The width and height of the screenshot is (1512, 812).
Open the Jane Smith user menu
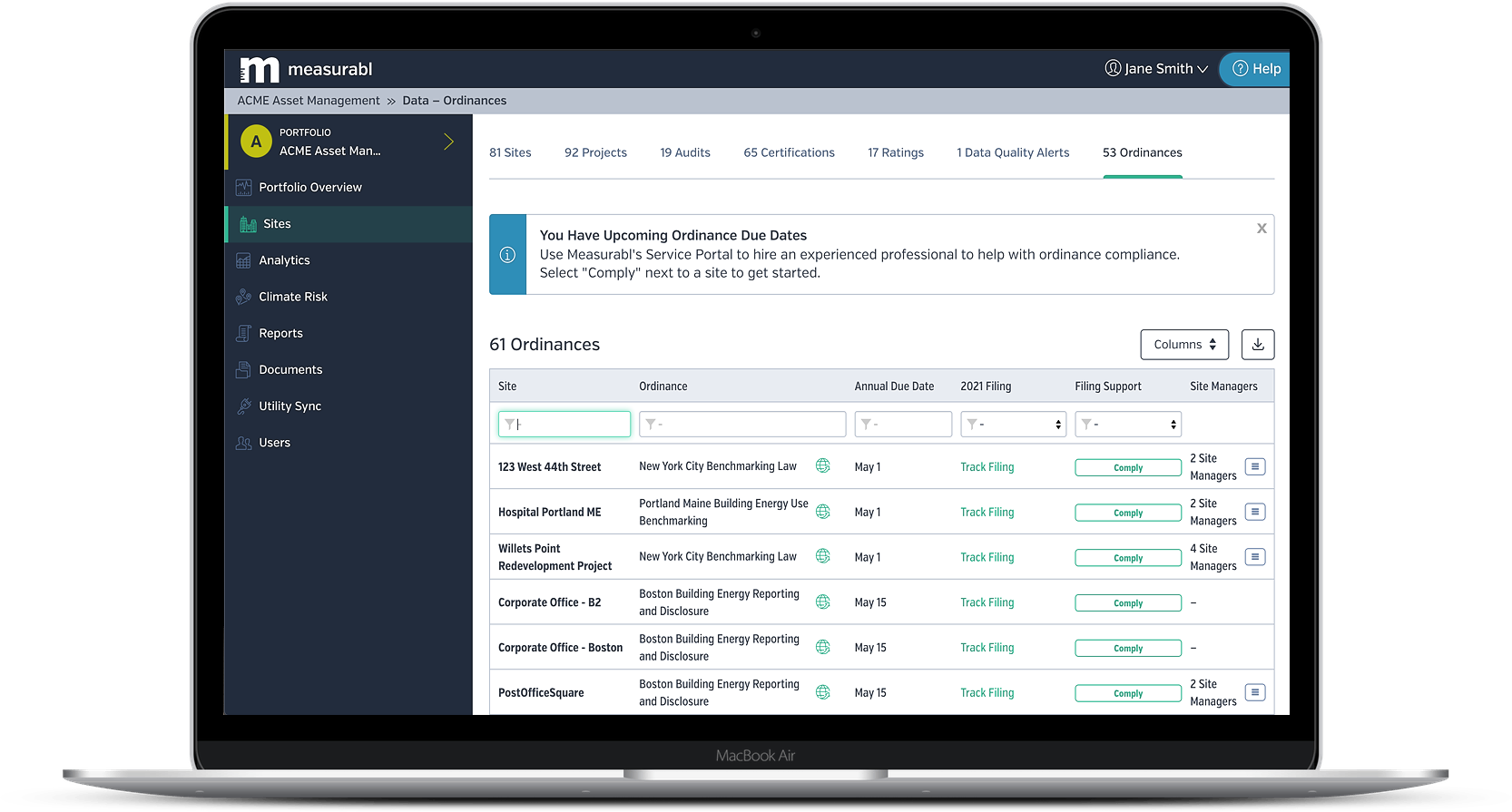click(1156, 69)
